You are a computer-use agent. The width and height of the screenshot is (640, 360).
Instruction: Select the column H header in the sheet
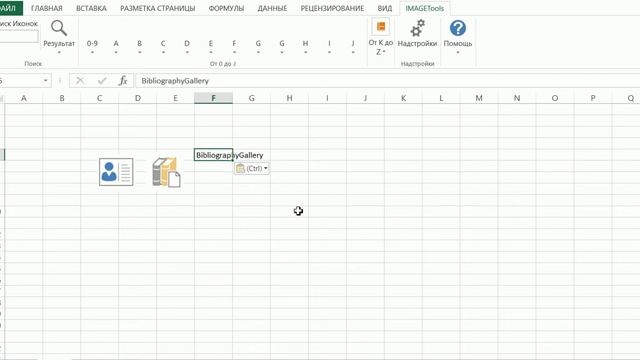point(289,98)
